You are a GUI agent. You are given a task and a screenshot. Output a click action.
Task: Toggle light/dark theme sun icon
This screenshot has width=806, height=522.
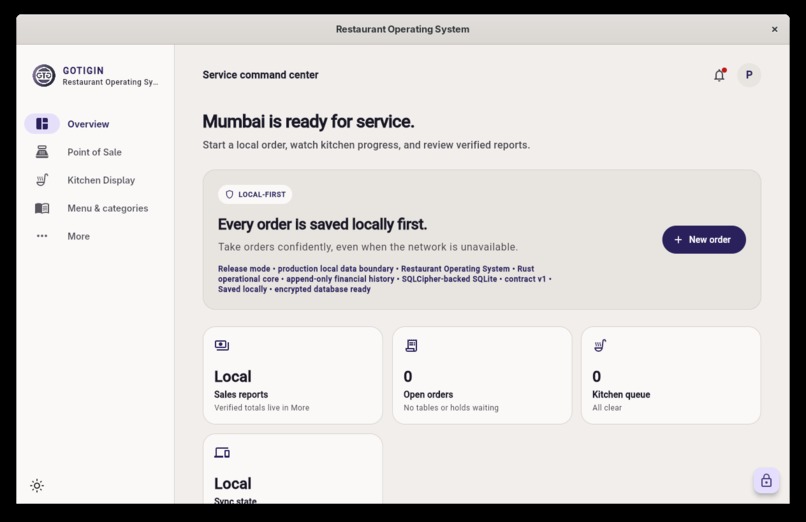pyautogui.click(x=37, y=486)
